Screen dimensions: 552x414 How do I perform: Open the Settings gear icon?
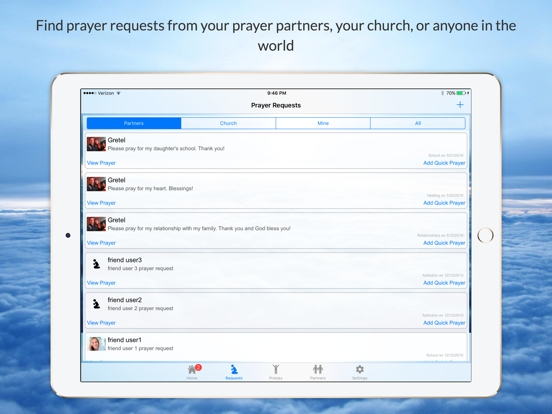click(359, 369)
